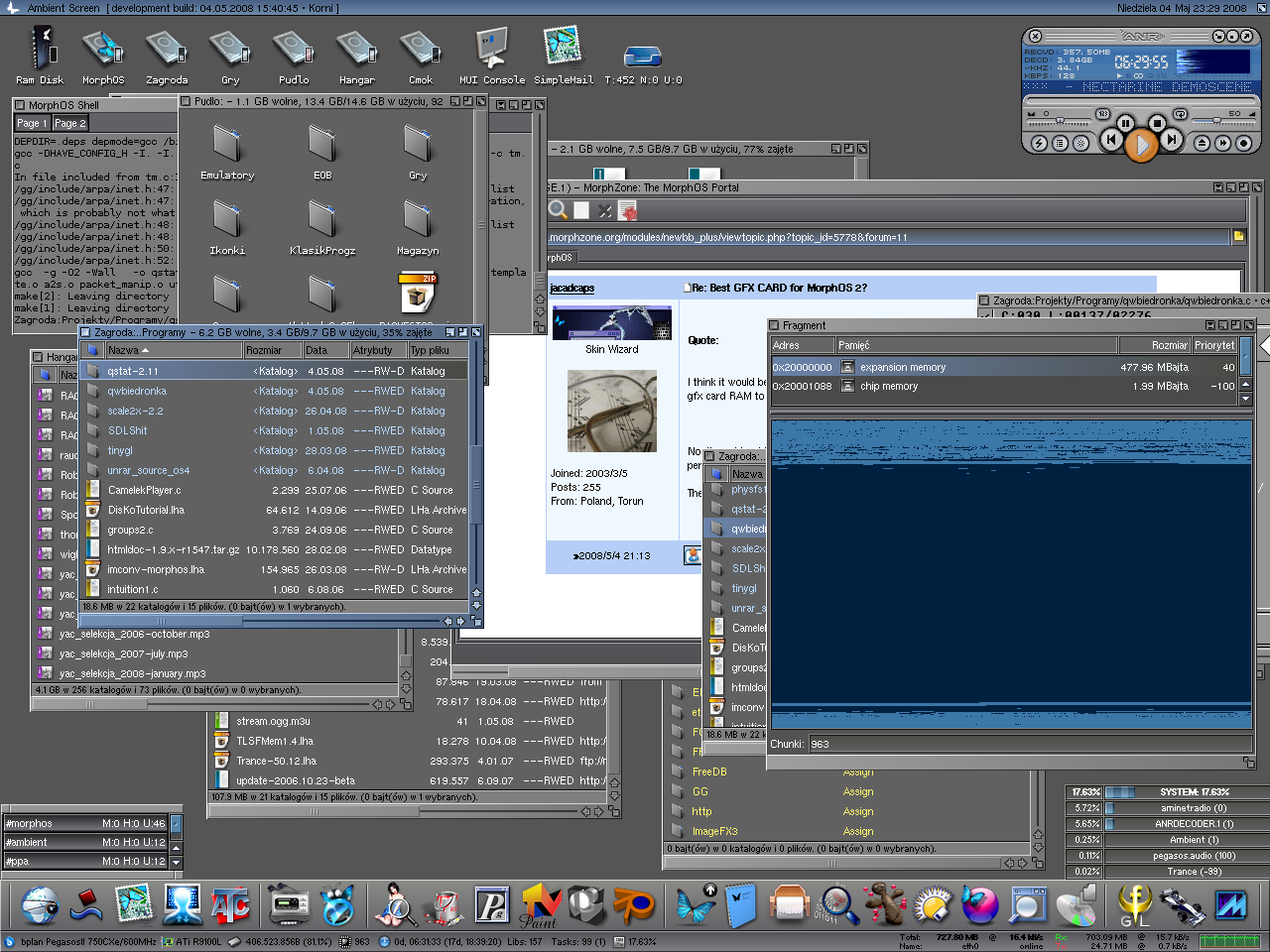
Task: Select the #morphos IRC channel entry
Action: point(85,823)
